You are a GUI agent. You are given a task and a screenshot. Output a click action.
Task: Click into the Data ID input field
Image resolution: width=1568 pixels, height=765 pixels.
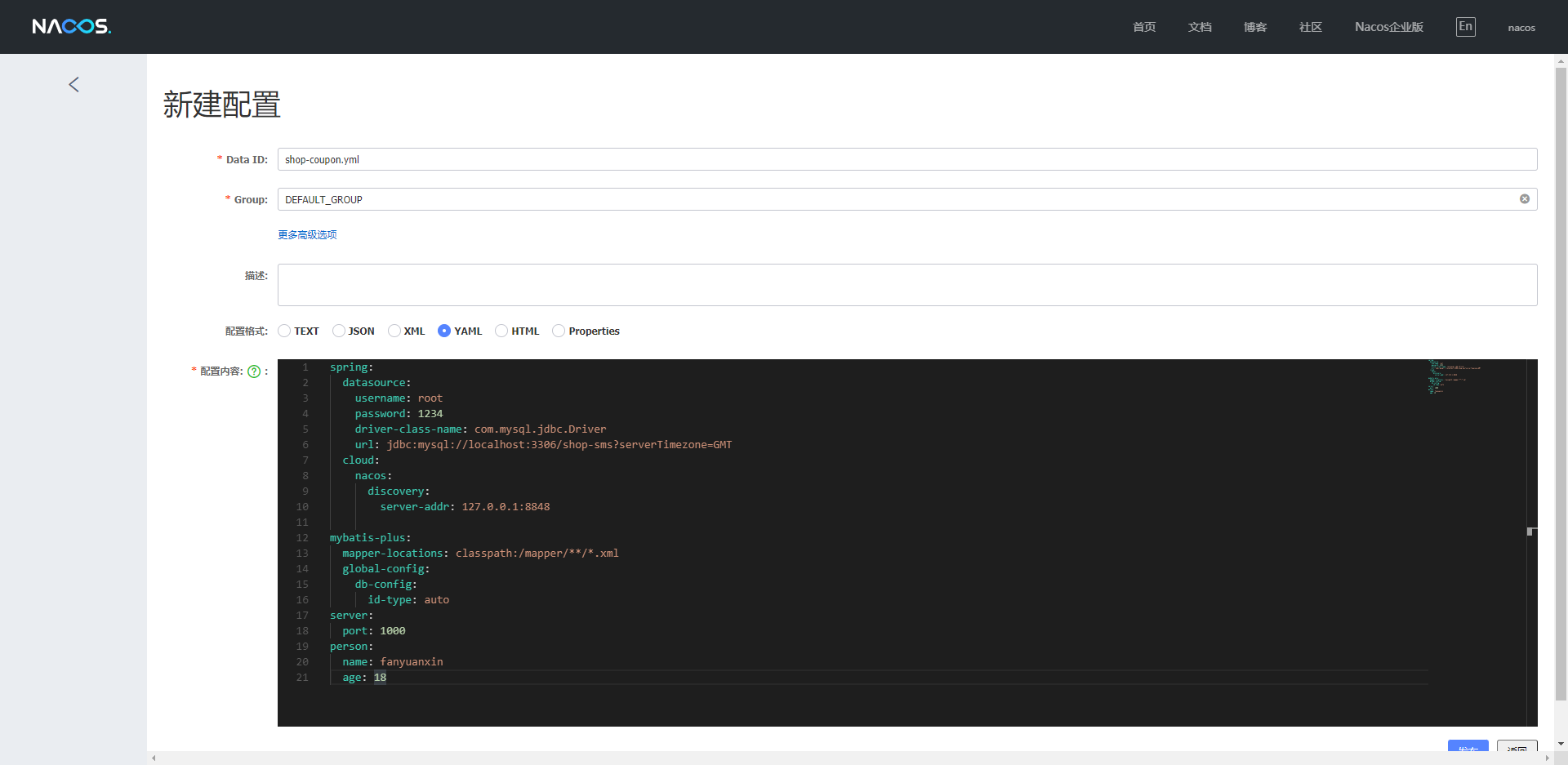907,159
